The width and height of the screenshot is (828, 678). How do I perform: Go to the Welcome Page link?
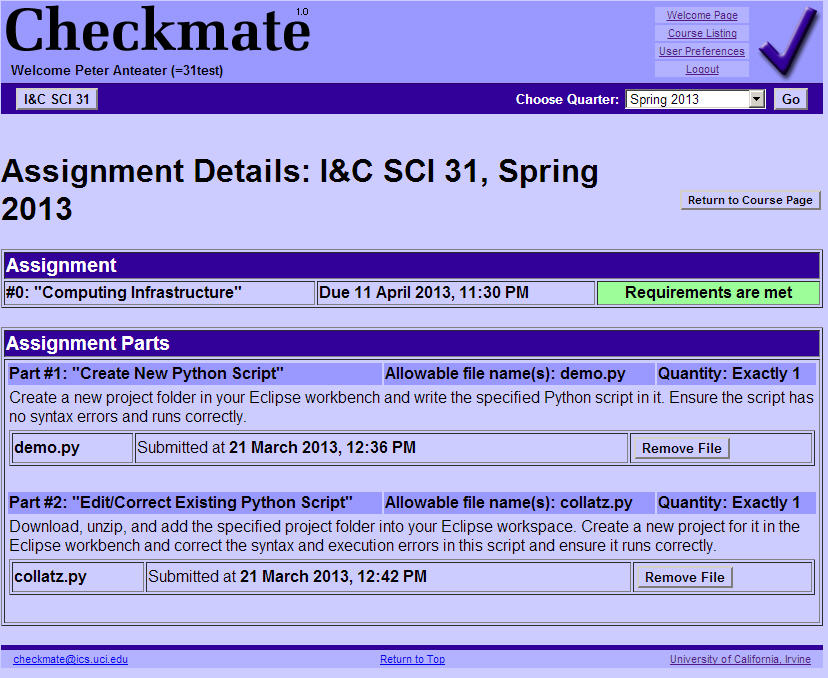point(702,15)
